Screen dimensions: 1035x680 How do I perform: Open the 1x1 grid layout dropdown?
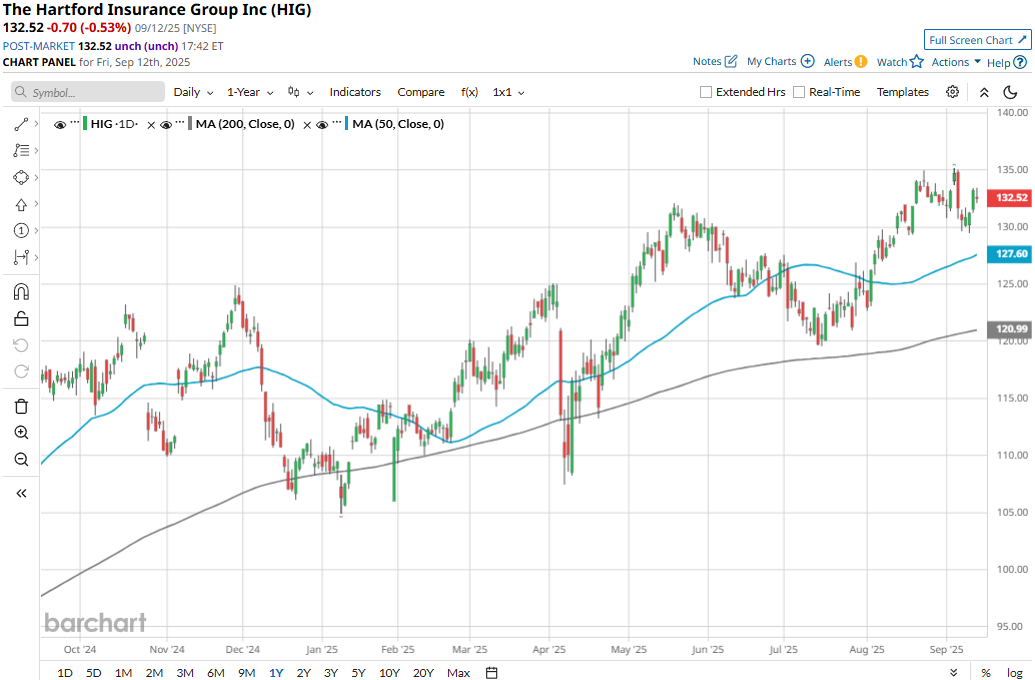pos(509,92)
